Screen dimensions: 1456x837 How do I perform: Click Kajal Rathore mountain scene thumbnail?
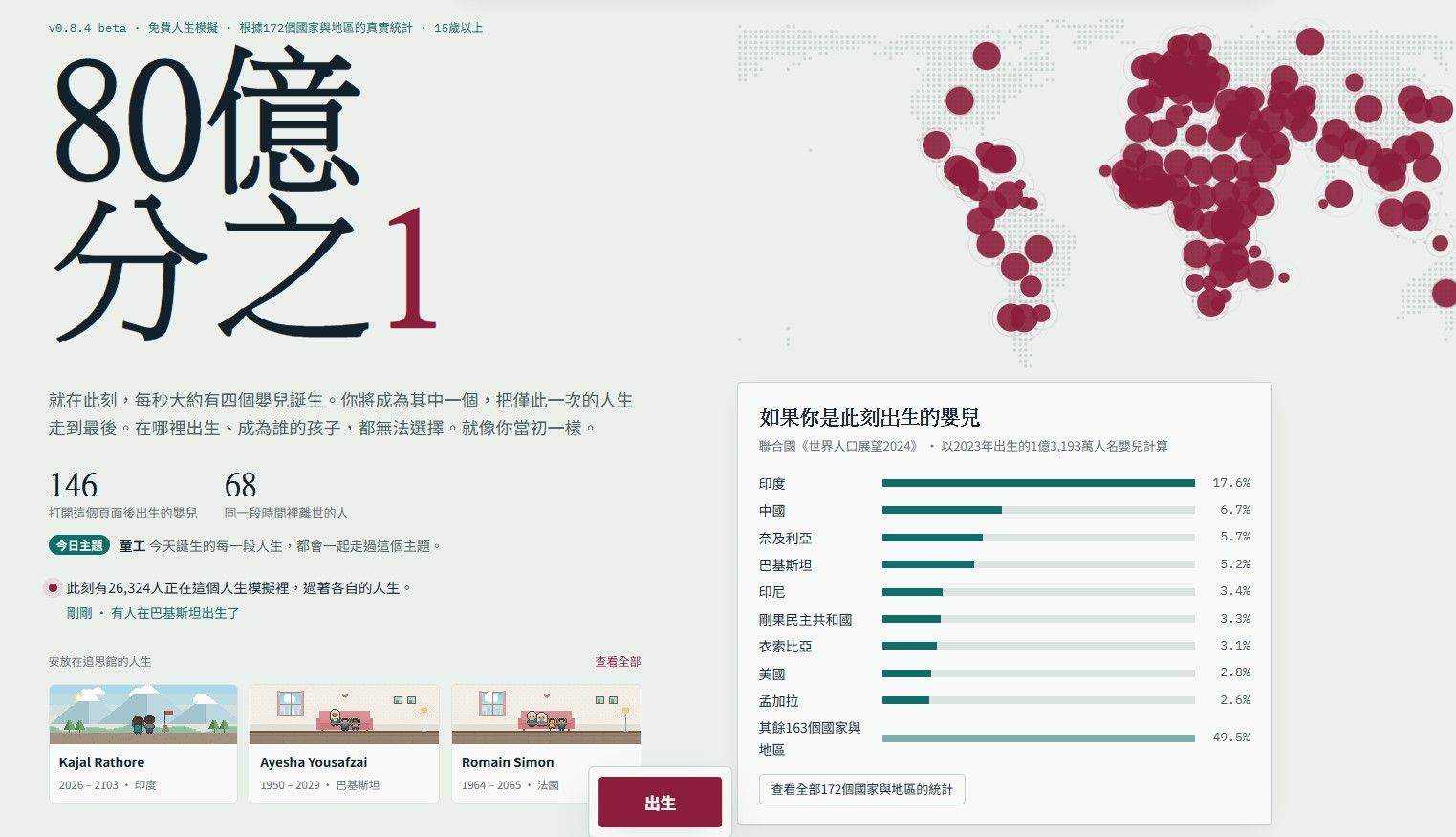(x=143, y=714)
